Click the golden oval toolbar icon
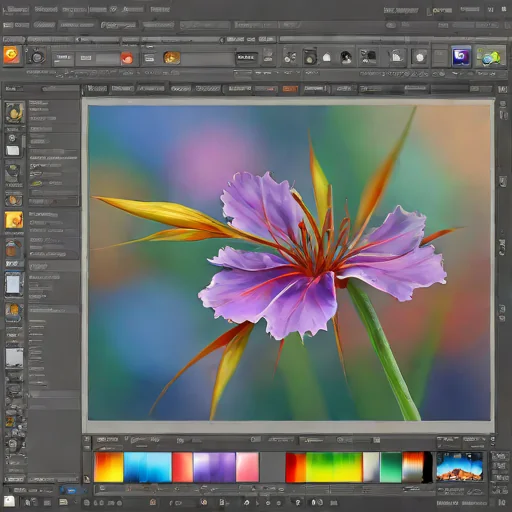The height and width of the screenshot is (512, 512). point(172,58)
